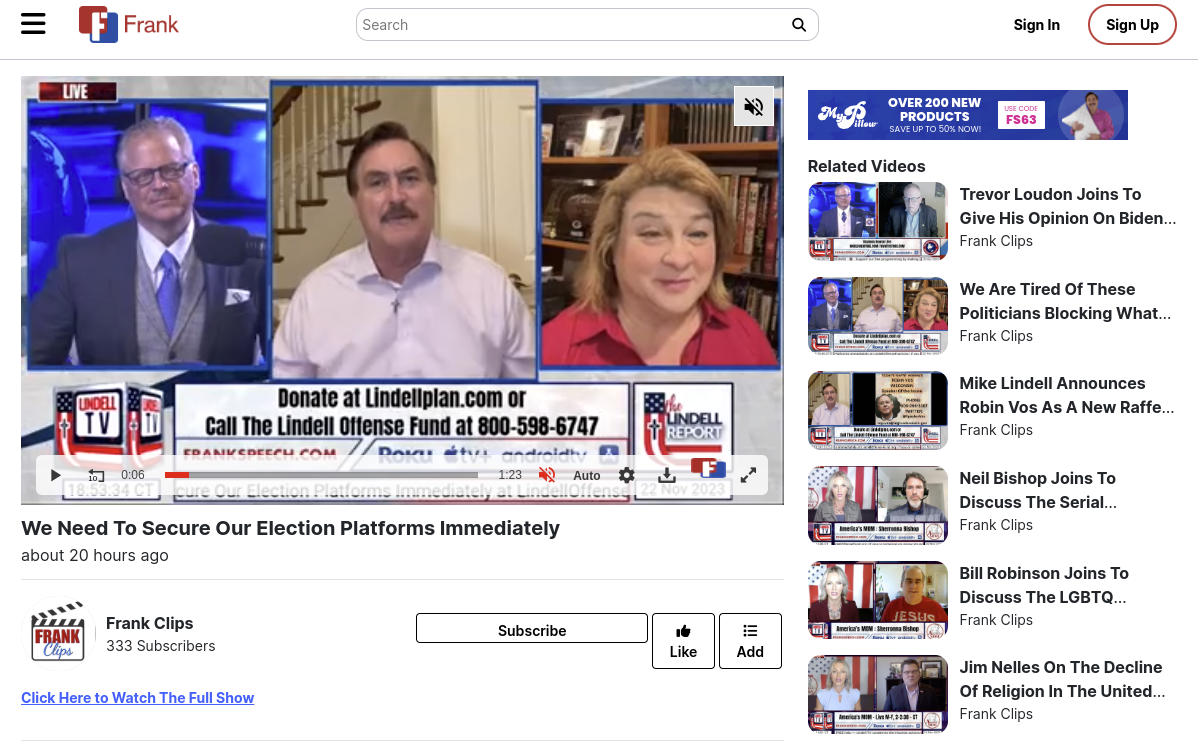This screenshot has width=1198, height=743.
Task: Click the 0:06 elapsed time label
Action: (132, 475)
